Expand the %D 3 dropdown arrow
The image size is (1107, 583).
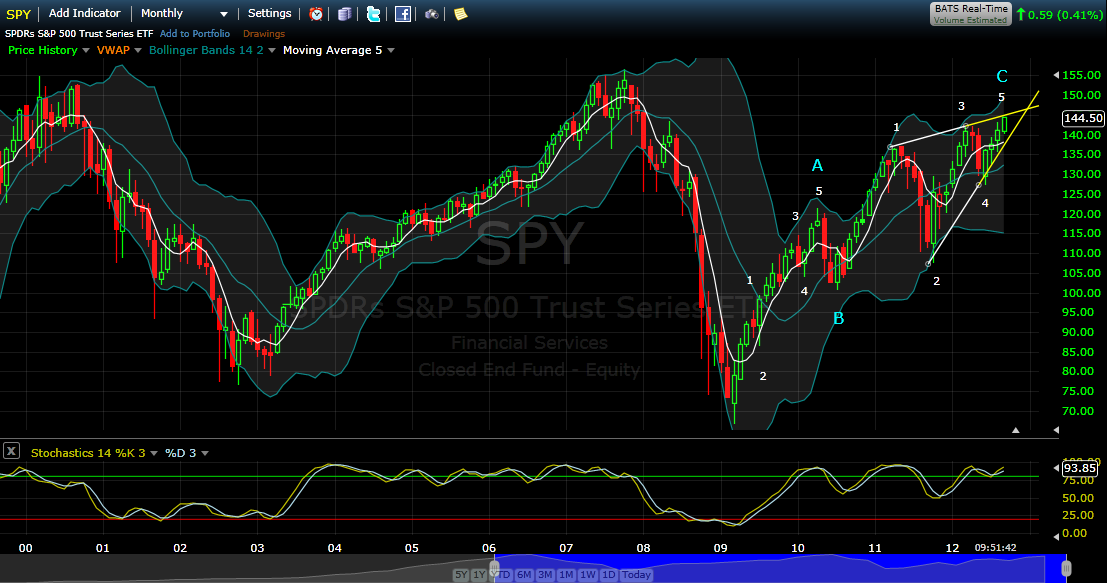tap(205, 453)
